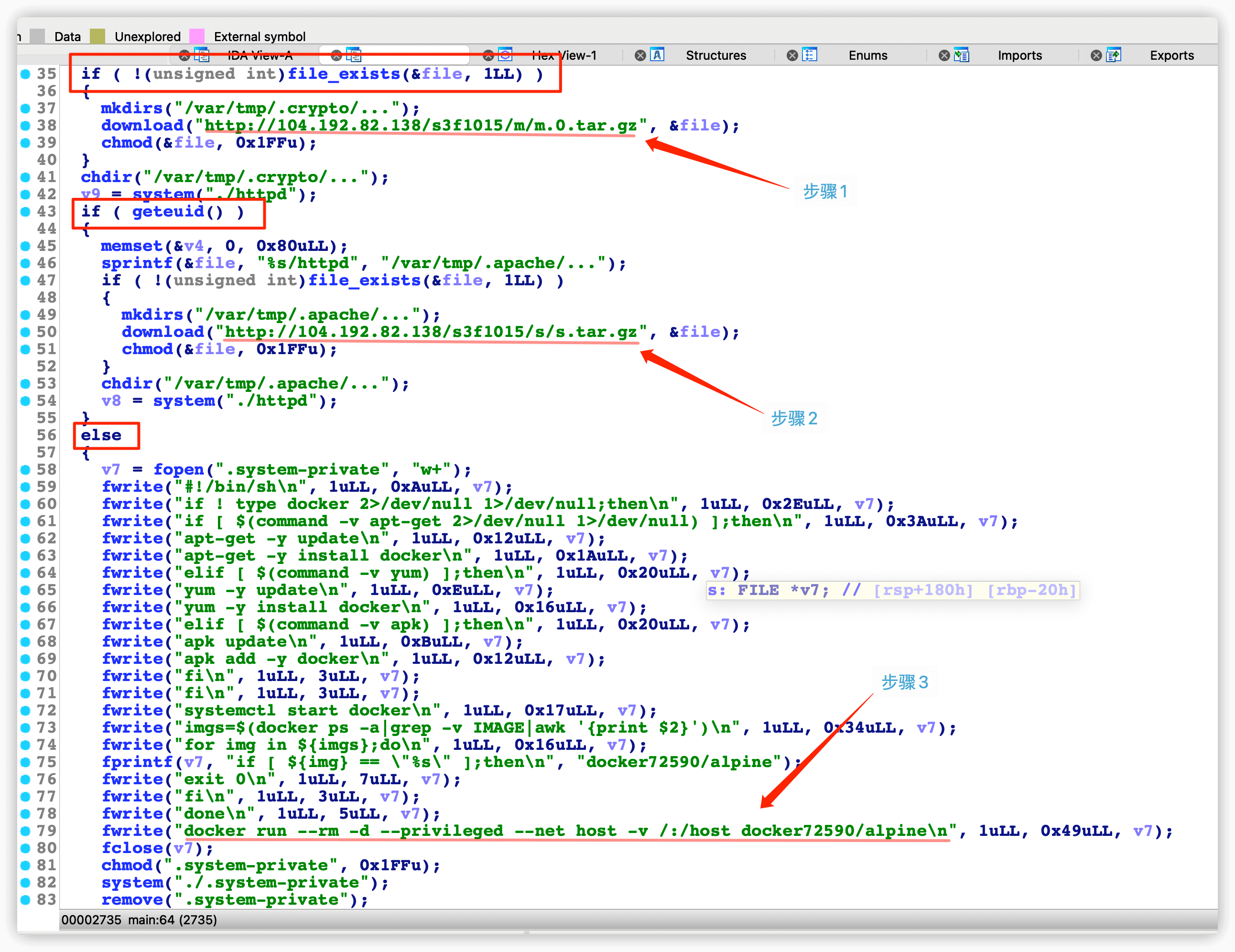
Task: Click the Exports tab icon
Action: point(1114,55)
